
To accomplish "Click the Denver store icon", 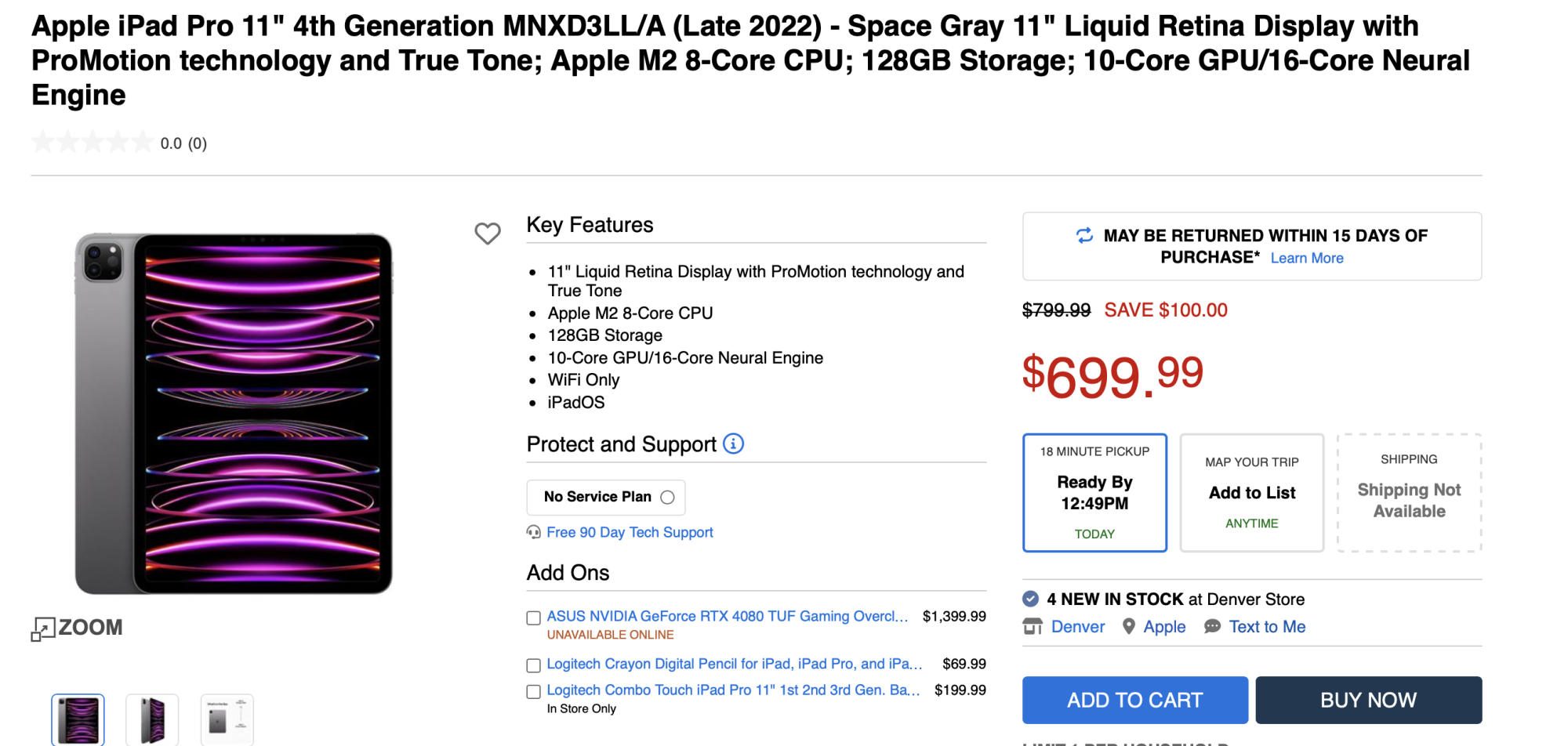I will (1033, 627).
